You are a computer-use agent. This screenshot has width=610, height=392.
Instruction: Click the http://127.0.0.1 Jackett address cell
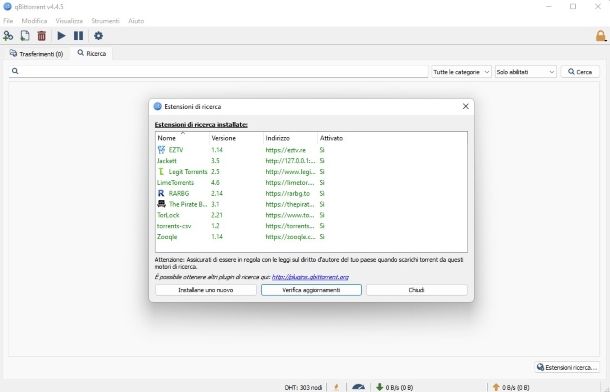(290, 161)
